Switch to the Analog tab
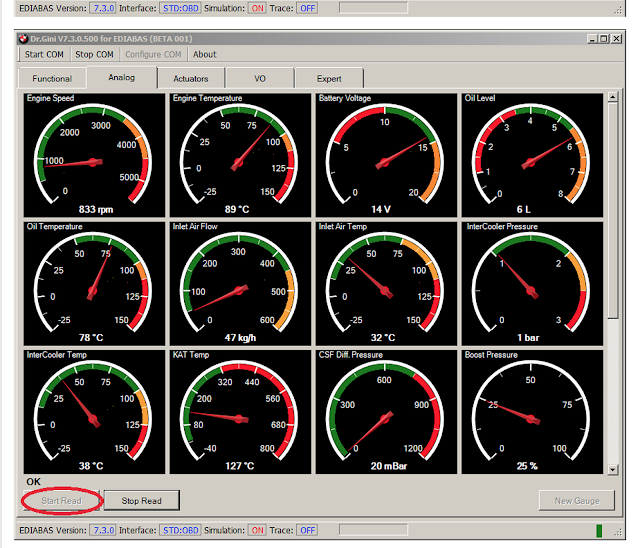The width and height of the screenshot is (640, 548). 122,77
